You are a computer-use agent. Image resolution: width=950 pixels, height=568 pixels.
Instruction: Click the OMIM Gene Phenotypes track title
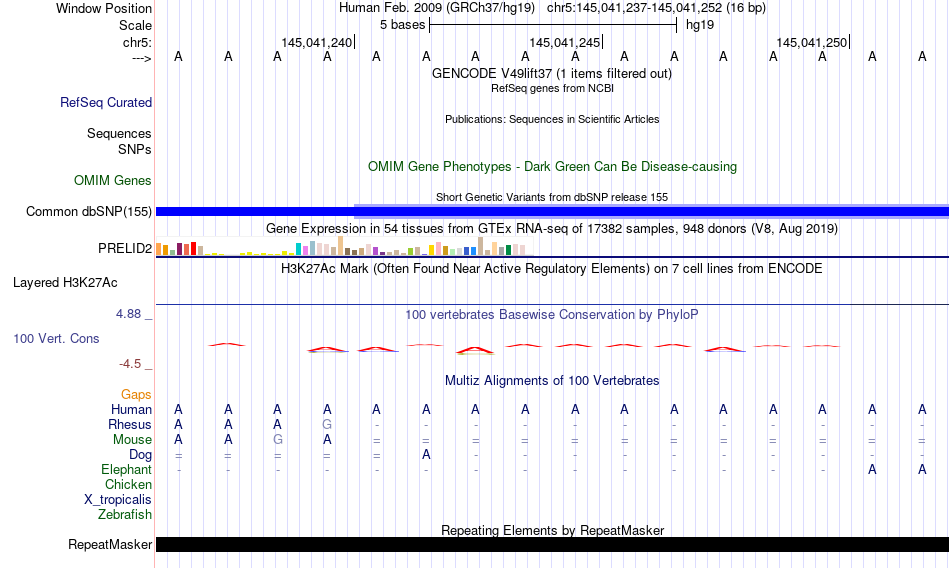[552, 167]
